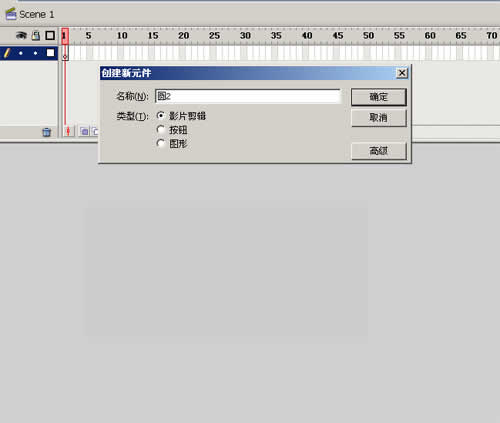
Task: Click show all layers as outlines square
Action: point(50,35)
